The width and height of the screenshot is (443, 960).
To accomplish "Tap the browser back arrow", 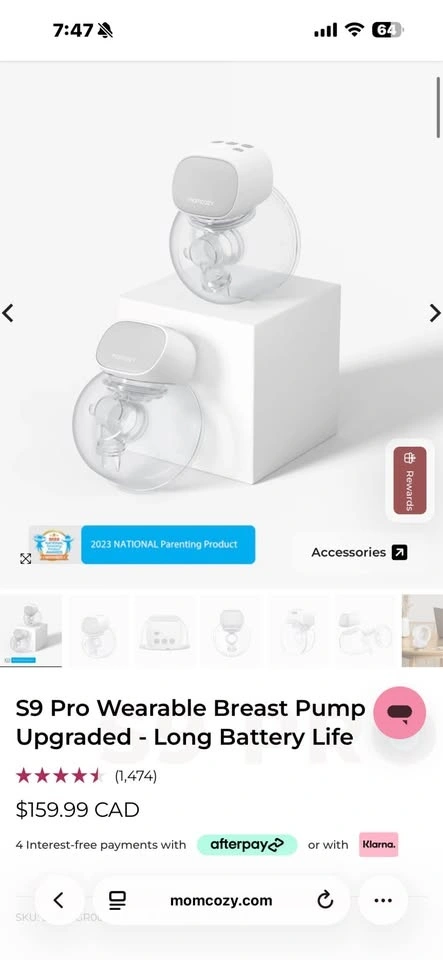I will click(59, 900).
